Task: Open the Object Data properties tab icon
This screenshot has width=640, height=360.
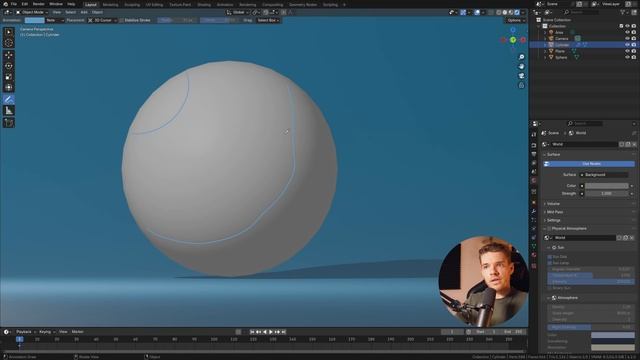Action: click(x=534, y=246)
